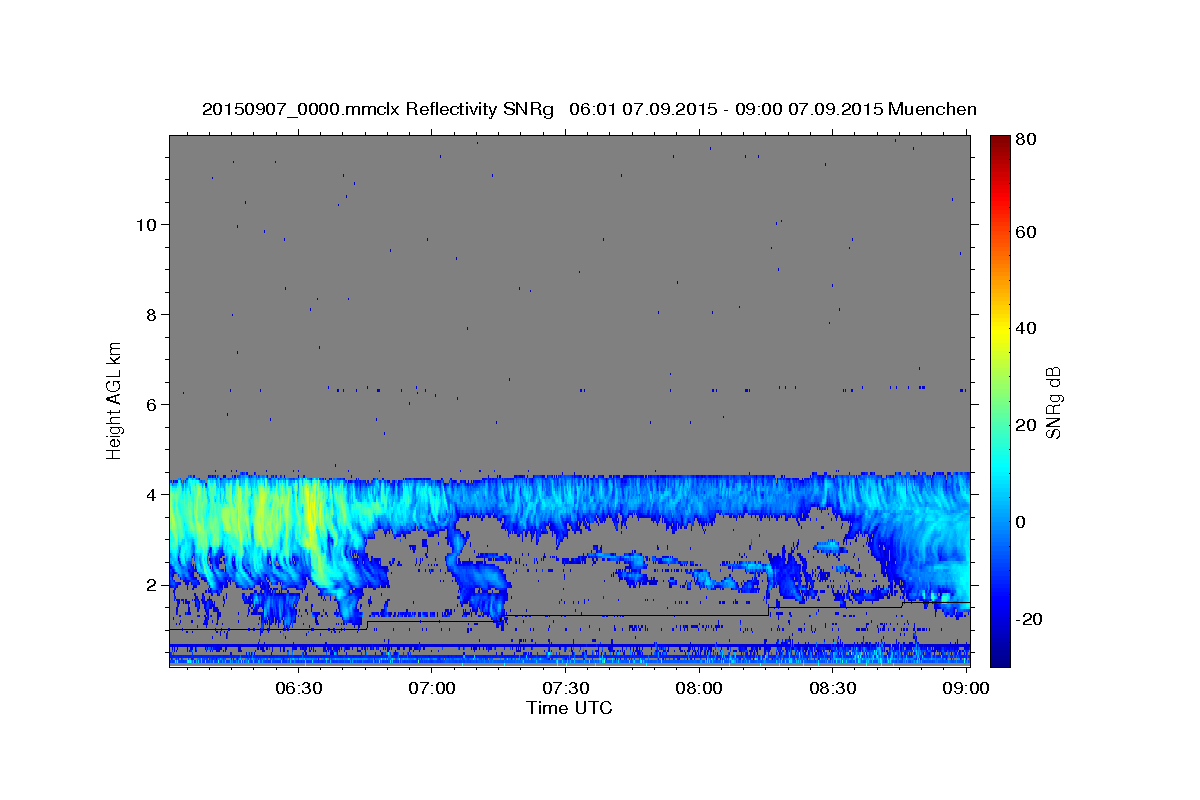Click the dark red top of colorbar

[1000, 142]
